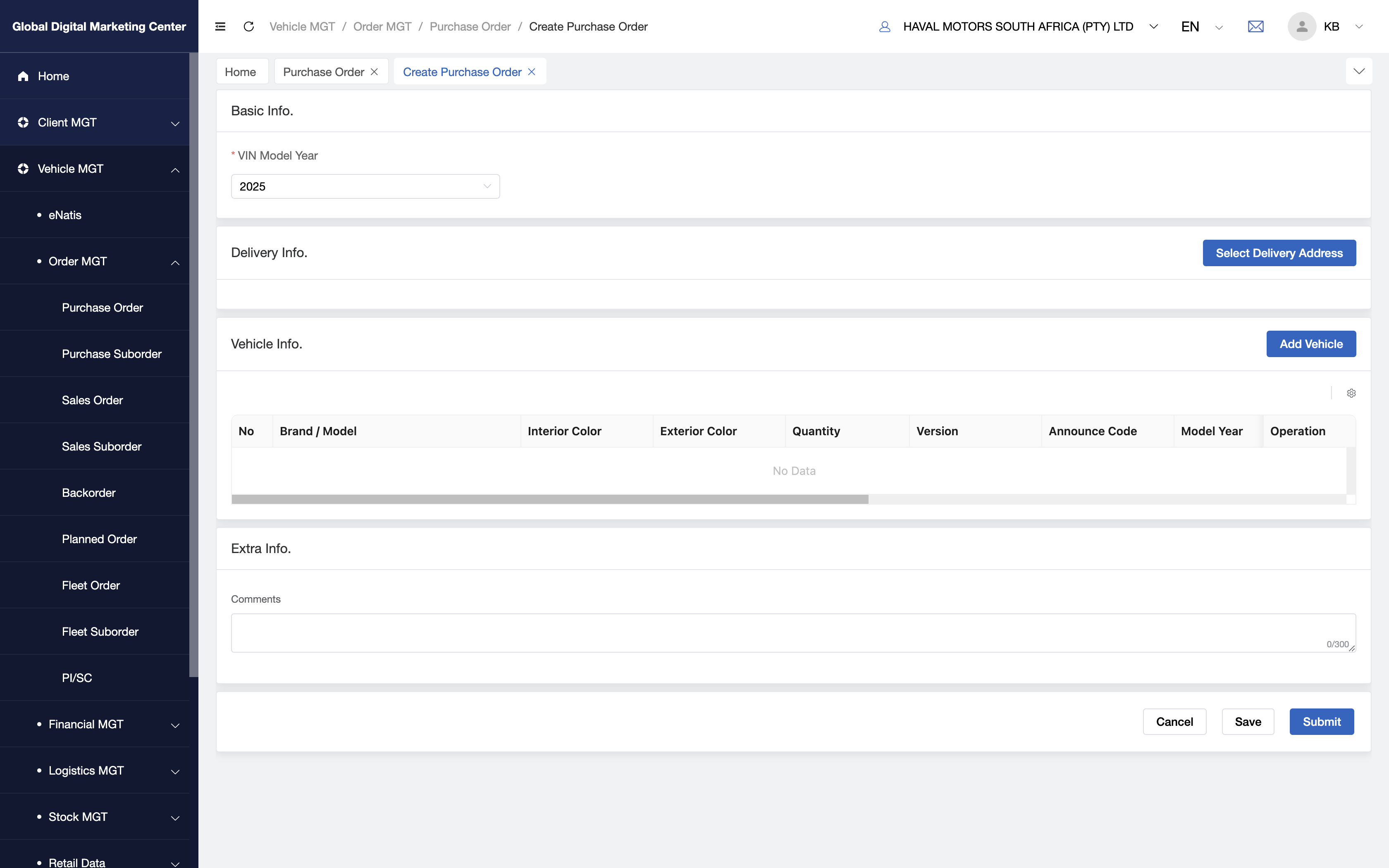Expand the Stock MGT submenu
The image size is (1389, 868).
pos(175,818)
